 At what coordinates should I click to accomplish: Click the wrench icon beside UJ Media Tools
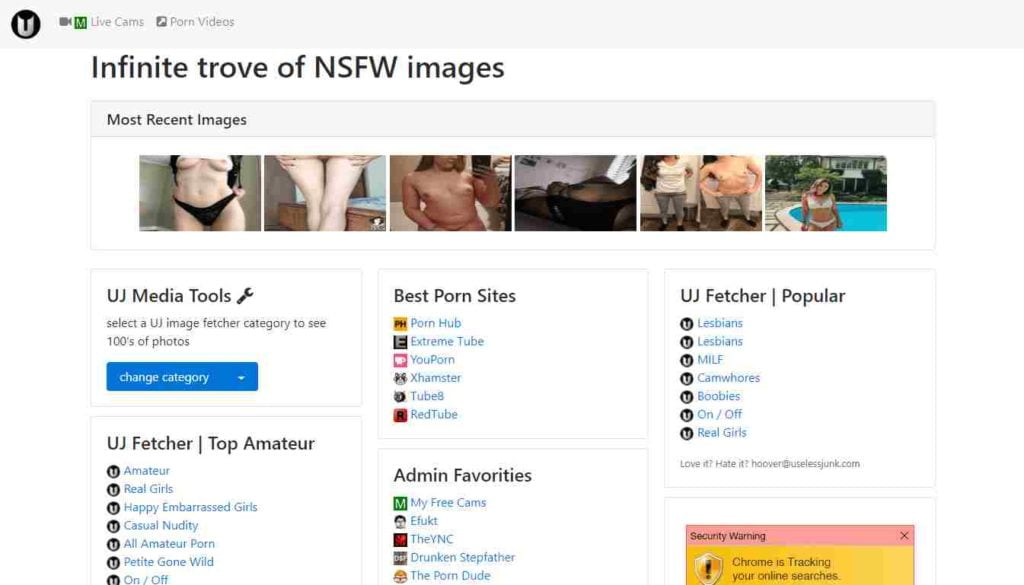[245, 296]
